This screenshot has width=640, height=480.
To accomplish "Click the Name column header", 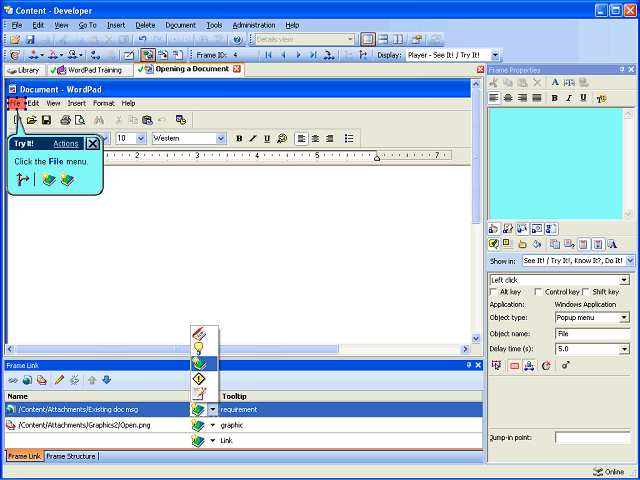I will [x=97, y=396].
